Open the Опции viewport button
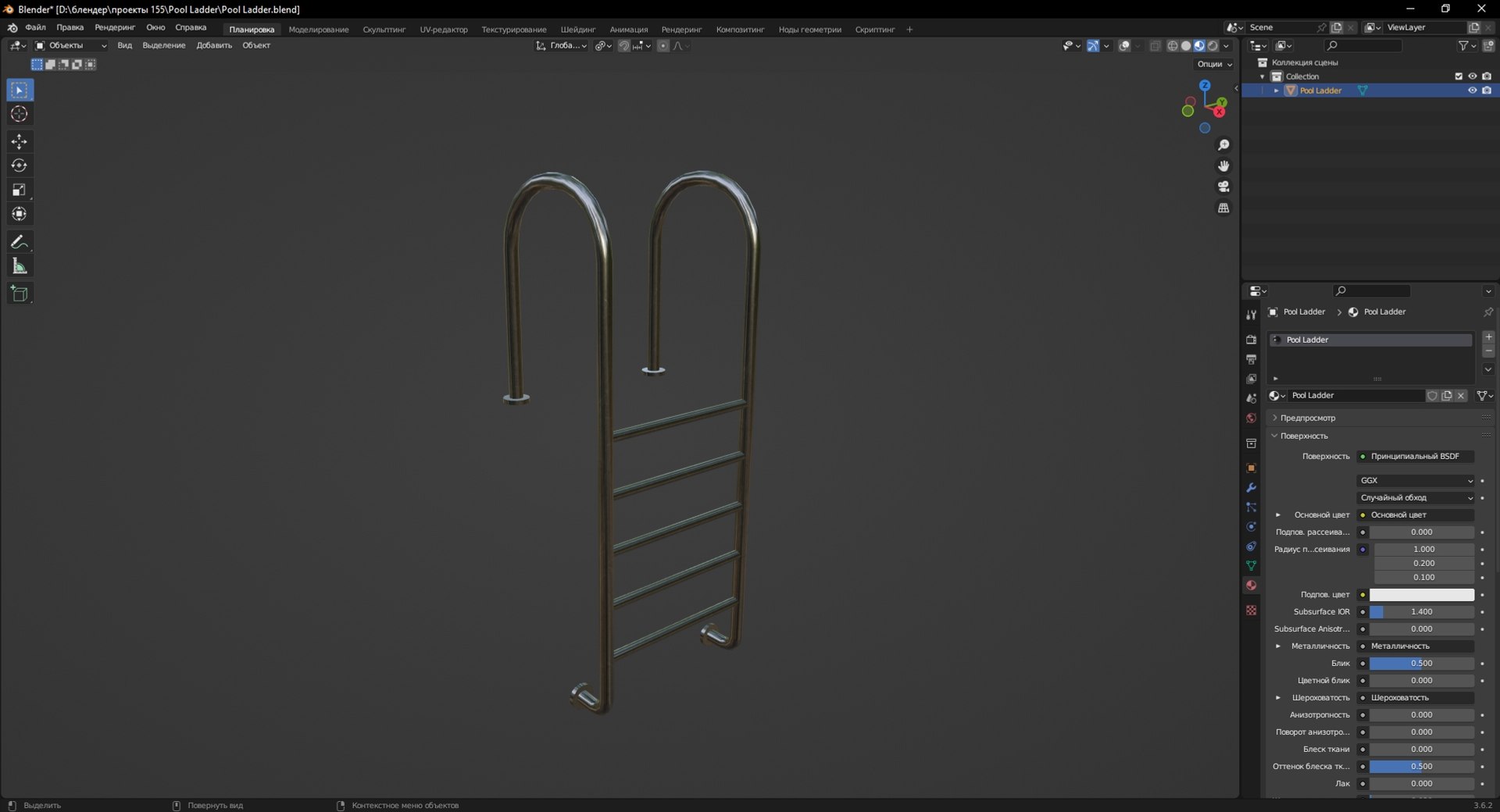 [1215, 64]
